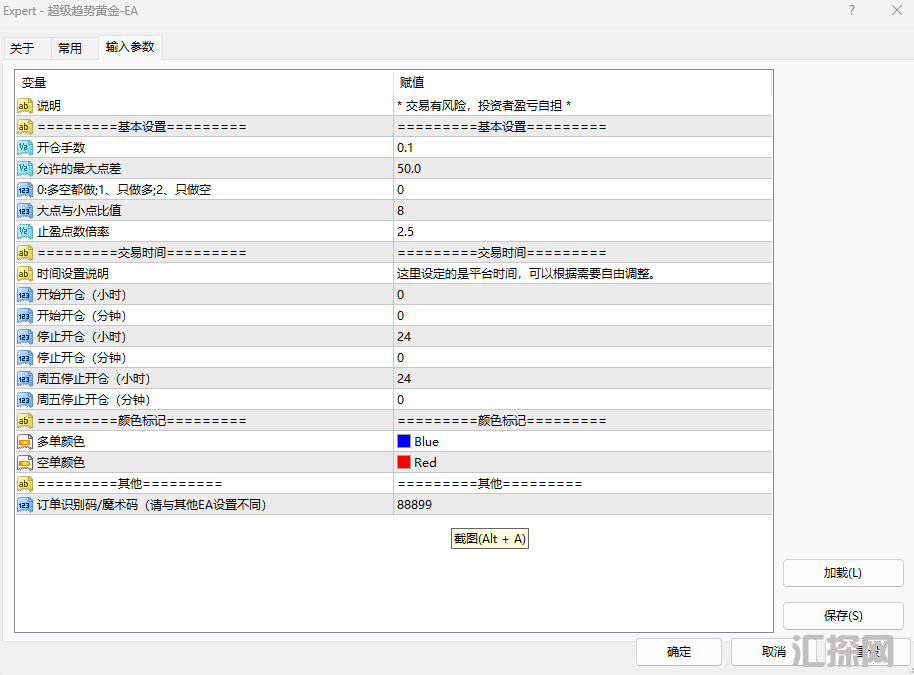Pick the Blue swatch for 多单颜色
The height and width of the screenshot is (675, 914).
(404, 441)
